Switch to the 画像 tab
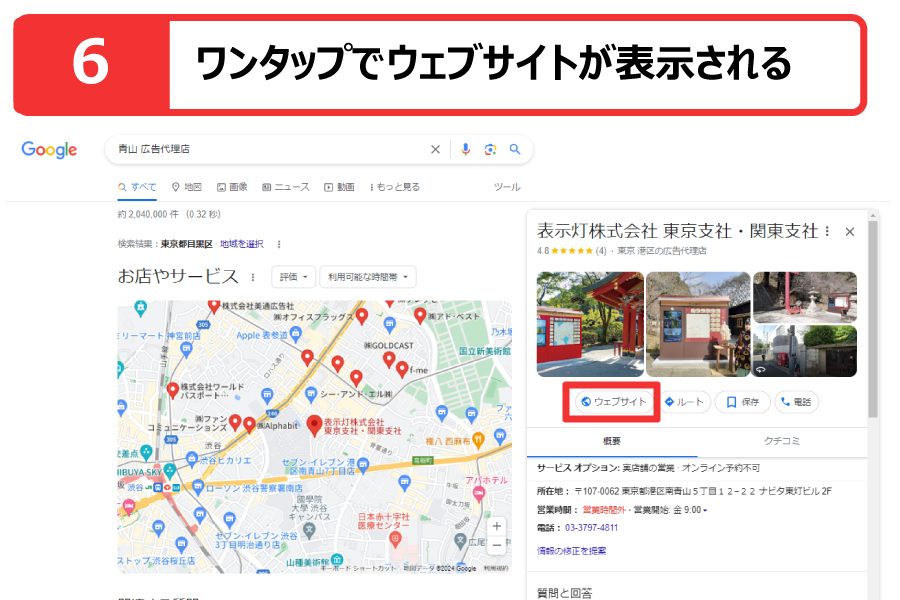900x600 pixels. click(x=232, y=187)
